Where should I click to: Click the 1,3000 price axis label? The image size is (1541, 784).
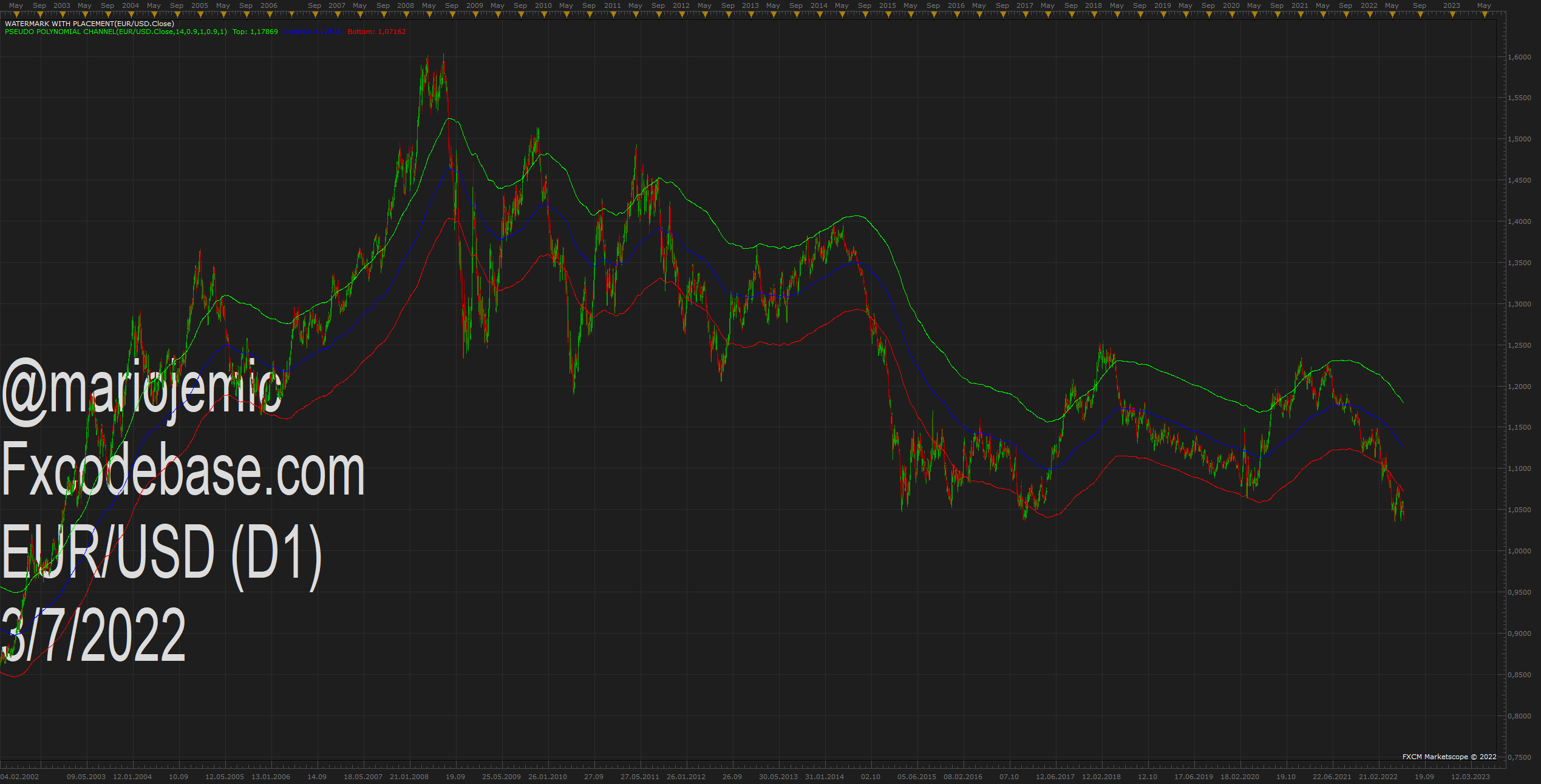(1519, 304)
